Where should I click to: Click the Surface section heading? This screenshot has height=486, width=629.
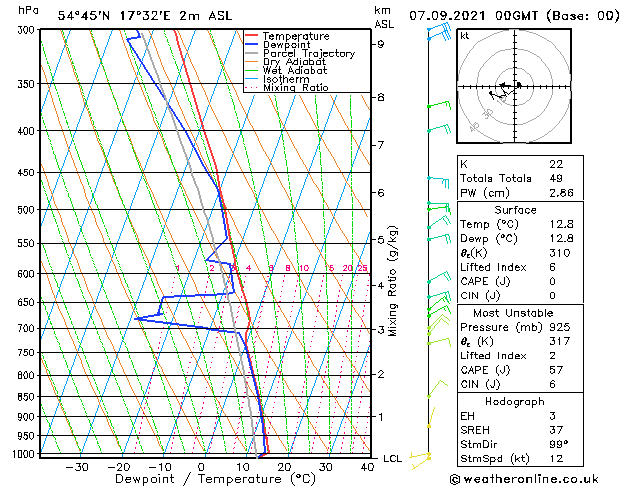515,210
